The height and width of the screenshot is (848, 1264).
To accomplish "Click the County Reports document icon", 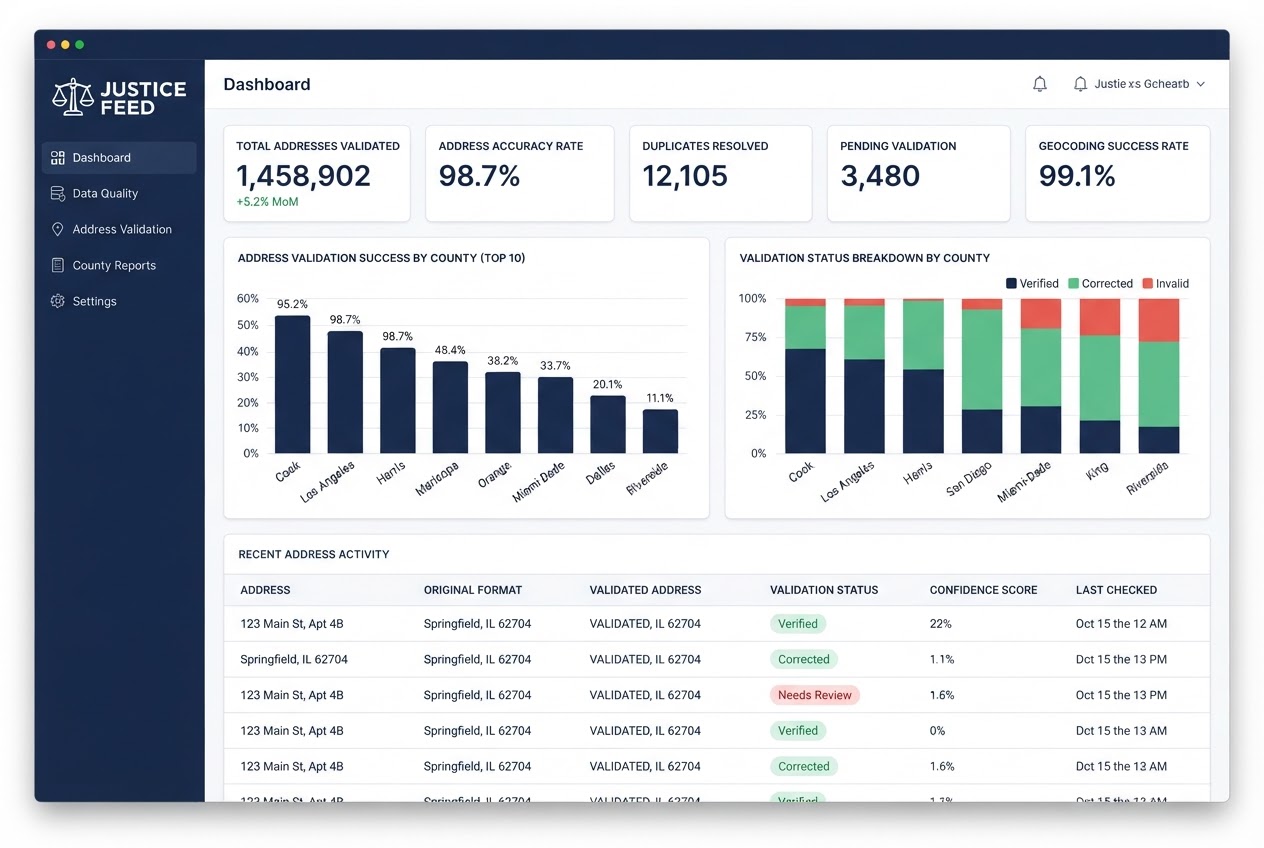I will click(x=58, y=265).
